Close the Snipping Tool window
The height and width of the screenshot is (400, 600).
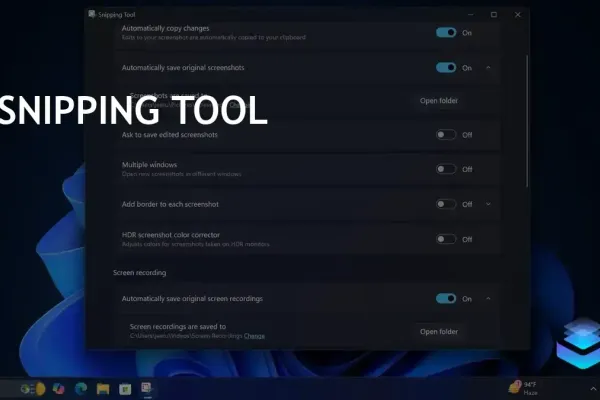click(x=518, y=15)
